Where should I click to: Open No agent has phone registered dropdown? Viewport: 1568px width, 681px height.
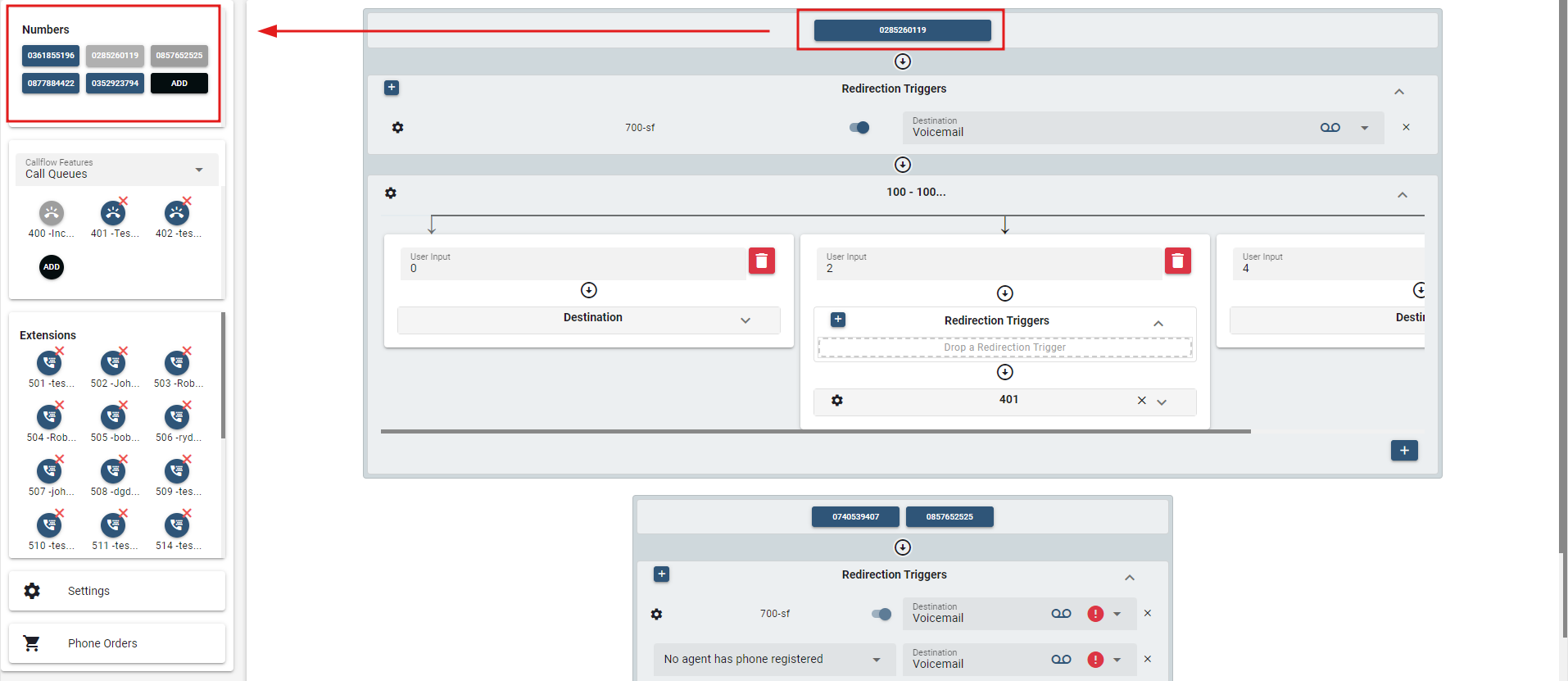coord(770,660)
